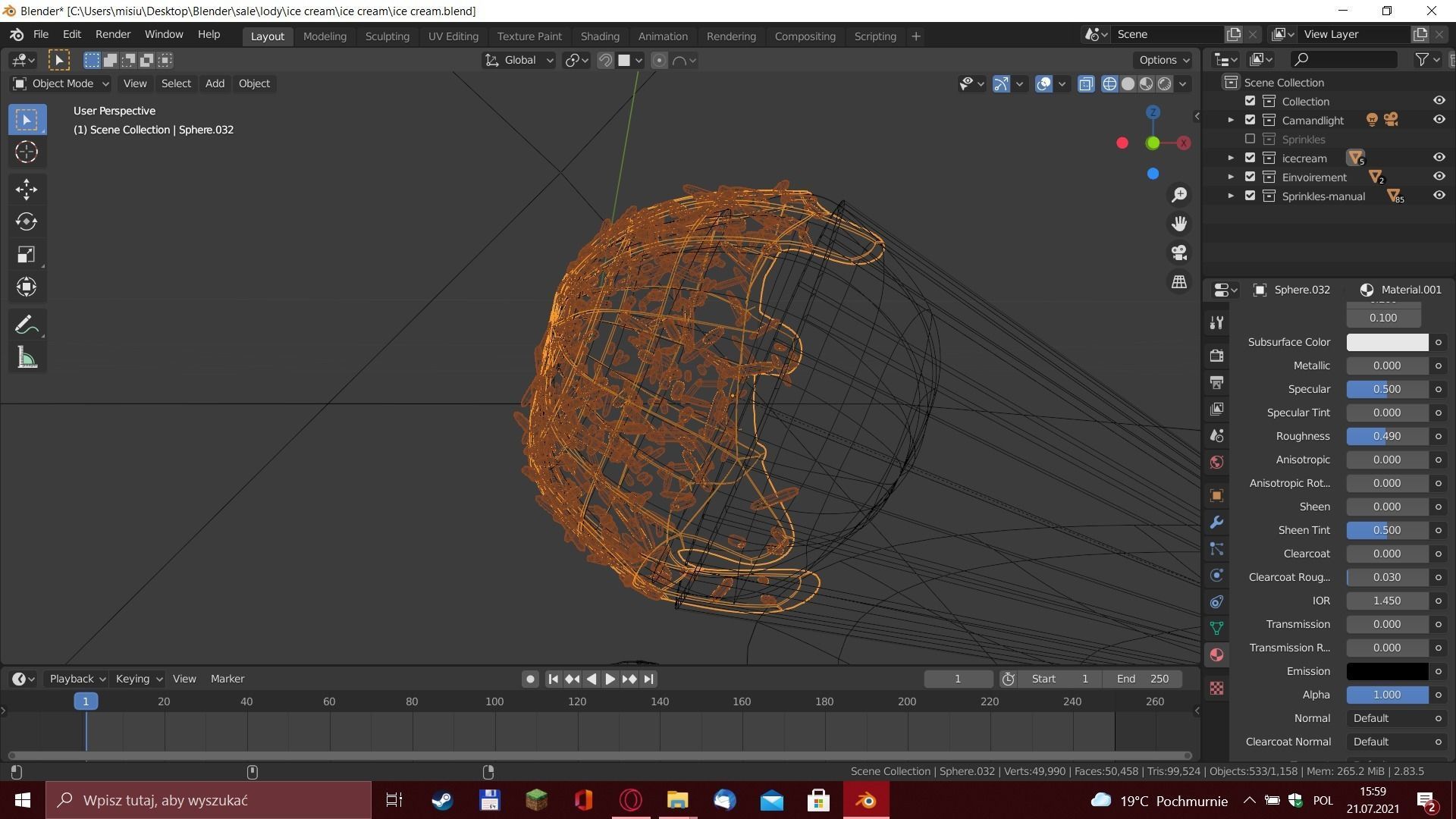1456x819 pixels.
Task: Click the Subsurface Color swatch
Action: click(x=1386, y=342)
